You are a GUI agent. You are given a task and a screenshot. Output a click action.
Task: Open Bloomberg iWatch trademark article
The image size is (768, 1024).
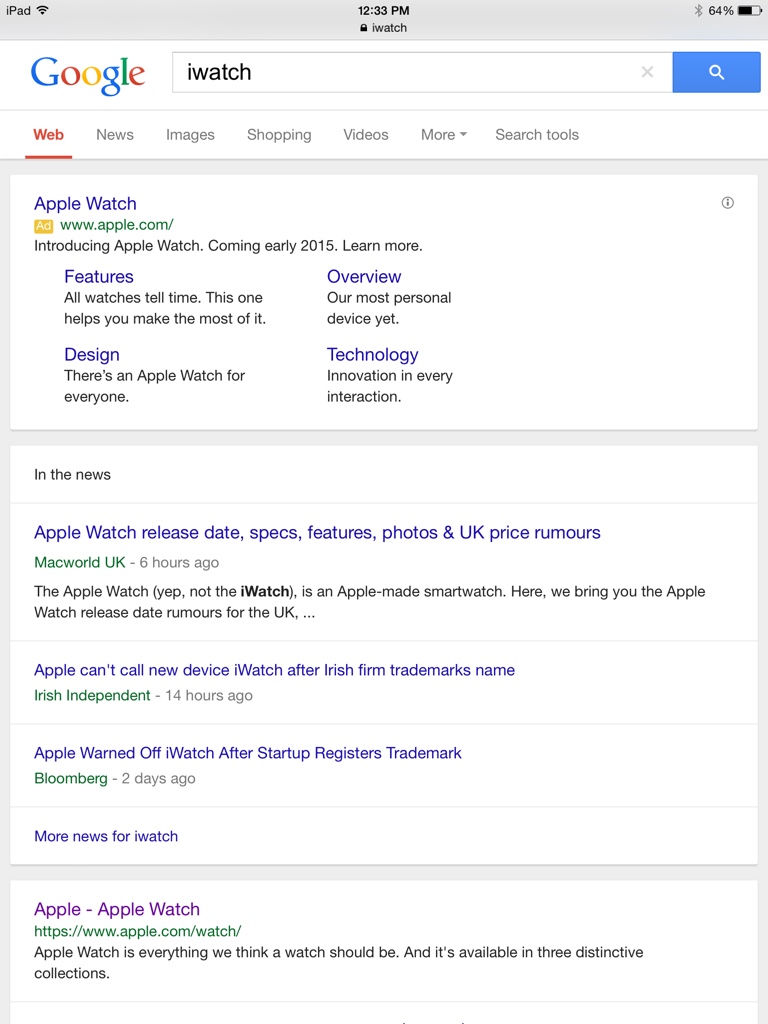248,753
